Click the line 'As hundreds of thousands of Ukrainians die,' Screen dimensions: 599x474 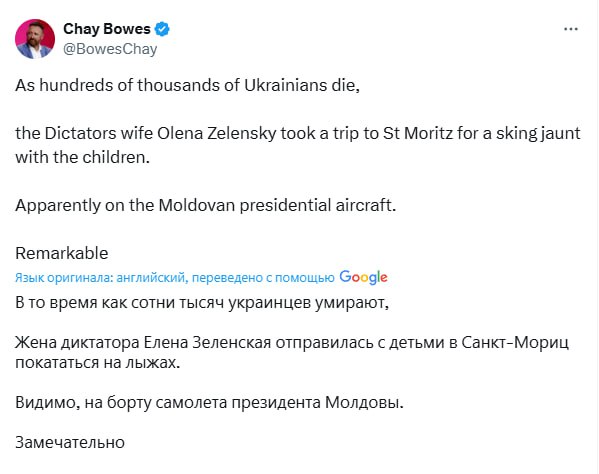188,85
